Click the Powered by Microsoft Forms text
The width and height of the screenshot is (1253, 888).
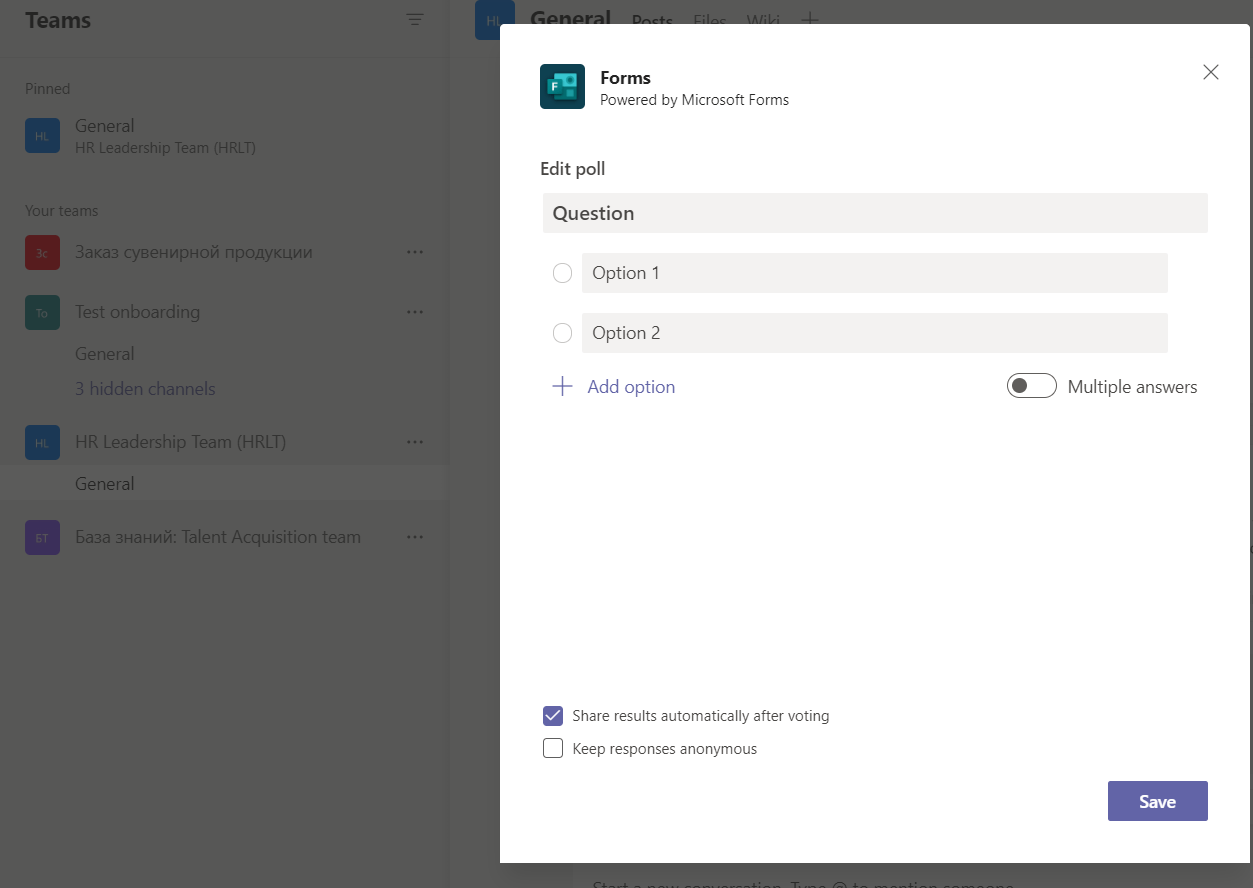(x=694, y=100)
